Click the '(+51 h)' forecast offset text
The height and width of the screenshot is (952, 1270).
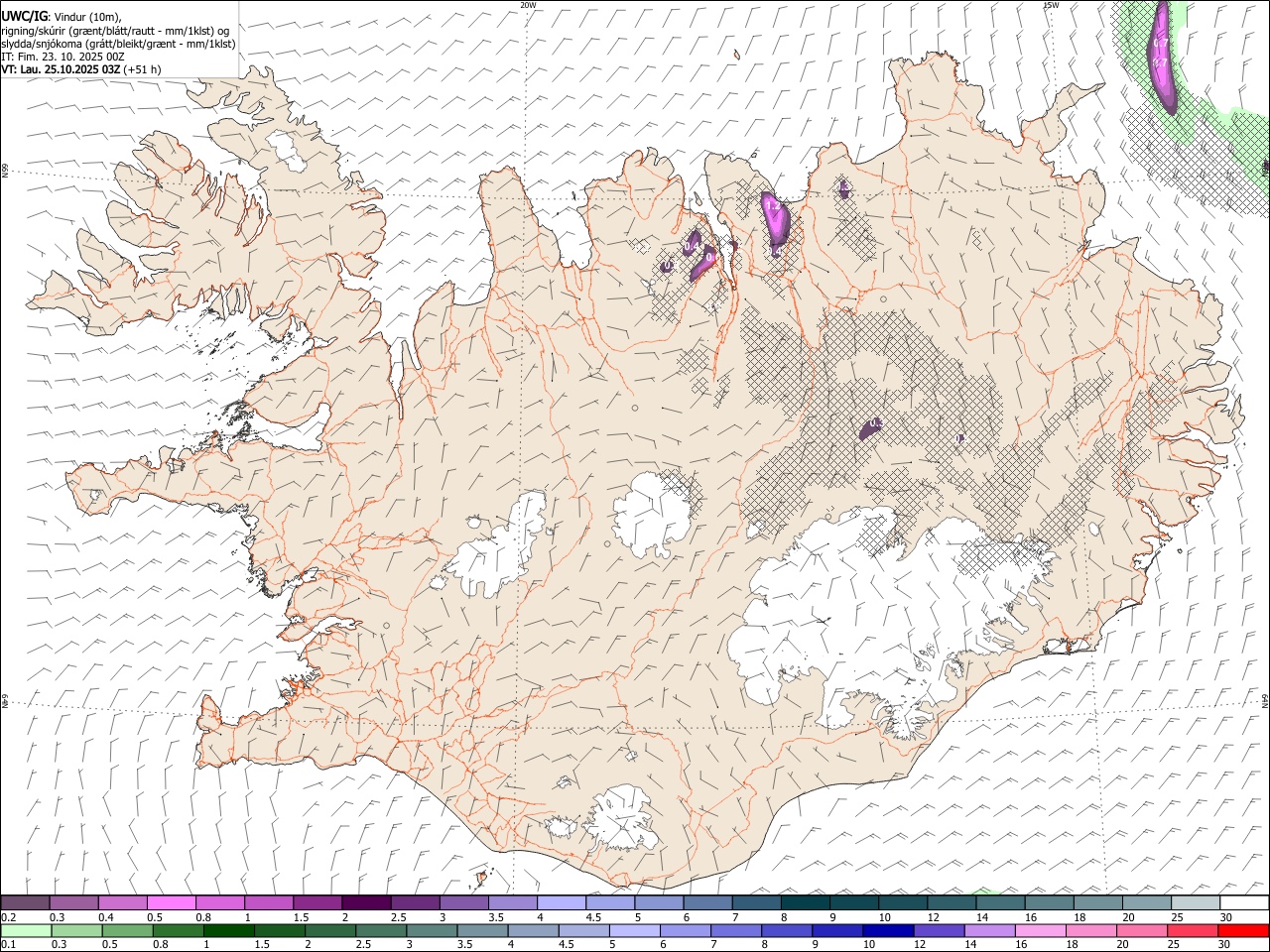(x=143, y=69)
